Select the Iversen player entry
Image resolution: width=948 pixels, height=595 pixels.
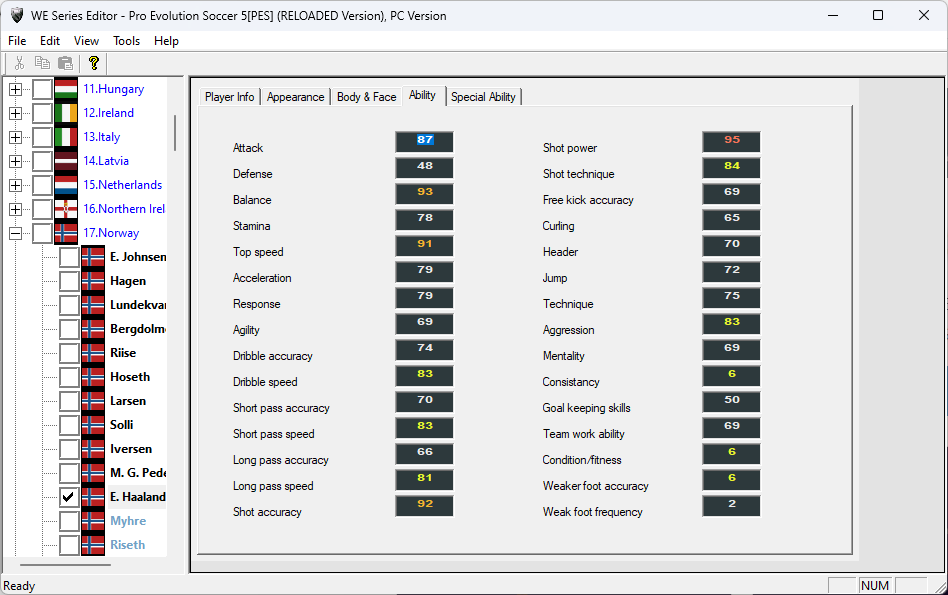coord(131,449)
